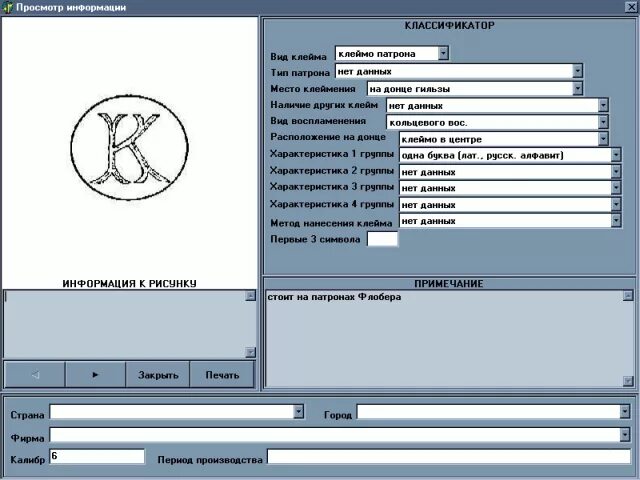This screenshot has width=640, height=480.
Task: Click into the Калибр field
Action: (97, 456)
